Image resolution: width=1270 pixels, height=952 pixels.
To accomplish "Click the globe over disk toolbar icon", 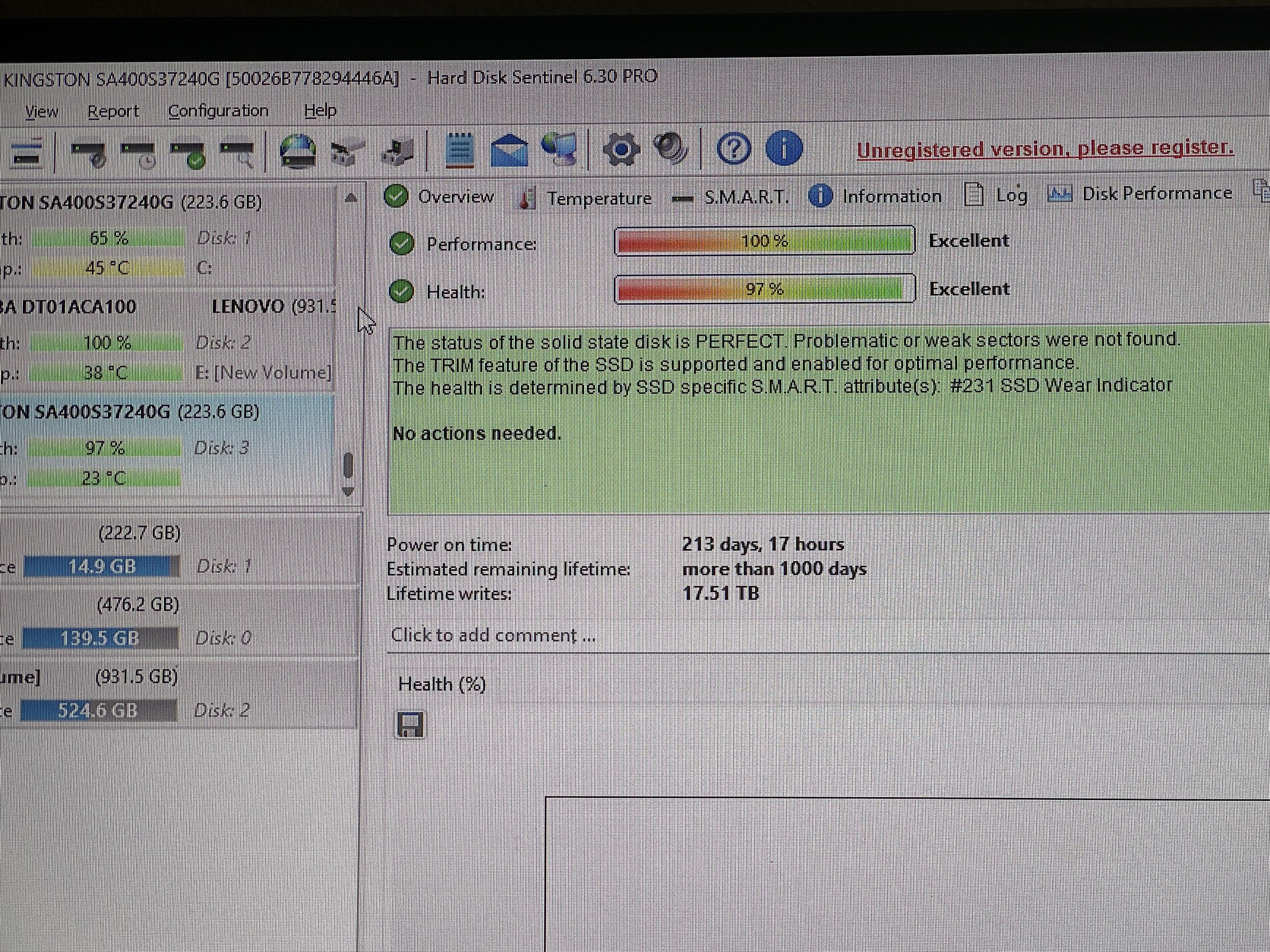I will click(x=298, y=151).
